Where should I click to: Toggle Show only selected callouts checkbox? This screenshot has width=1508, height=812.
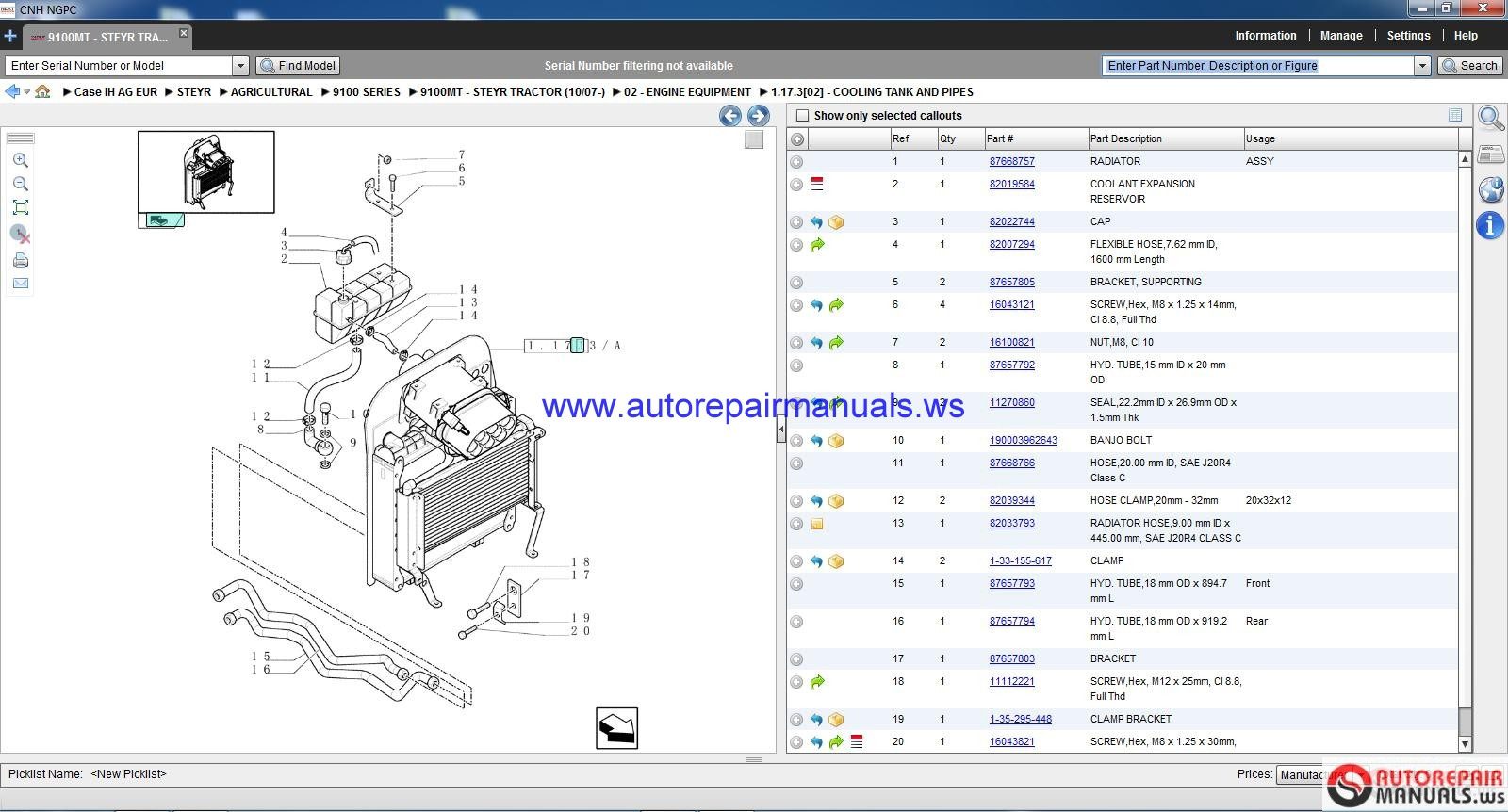pyautogui.click(x=803, y=116)
